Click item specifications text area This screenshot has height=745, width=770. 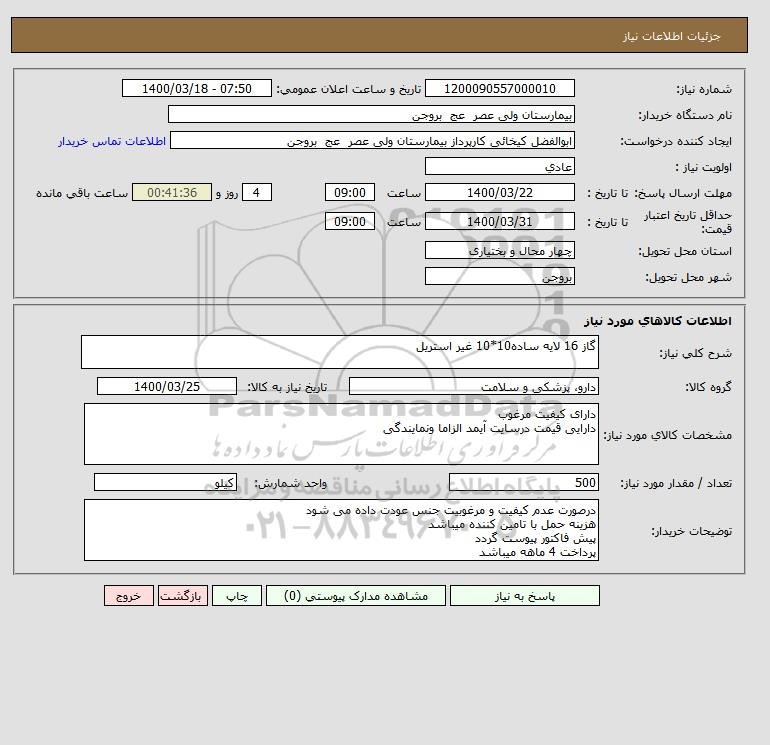341,434
